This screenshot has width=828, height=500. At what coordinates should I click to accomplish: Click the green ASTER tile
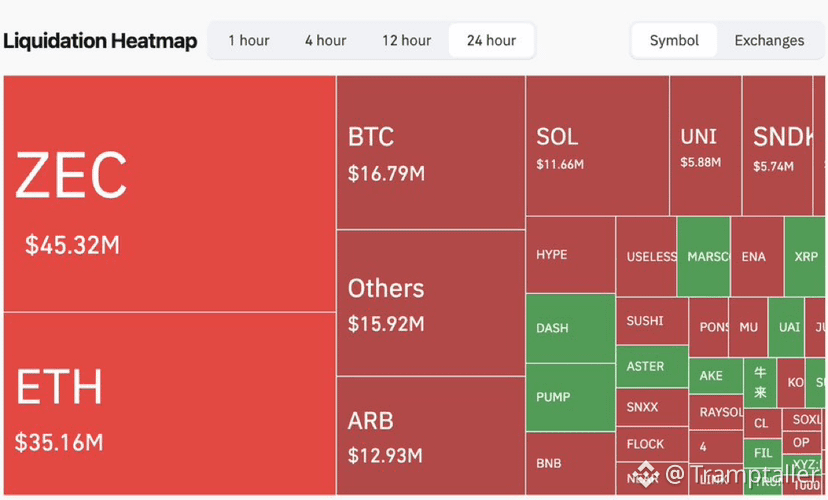click(x=652, y=366)
